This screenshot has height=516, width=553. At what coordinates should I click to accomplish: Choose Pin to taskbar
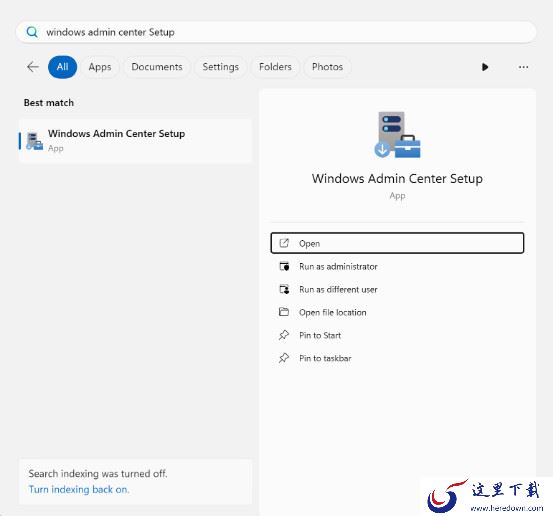(x=397, y=358)
